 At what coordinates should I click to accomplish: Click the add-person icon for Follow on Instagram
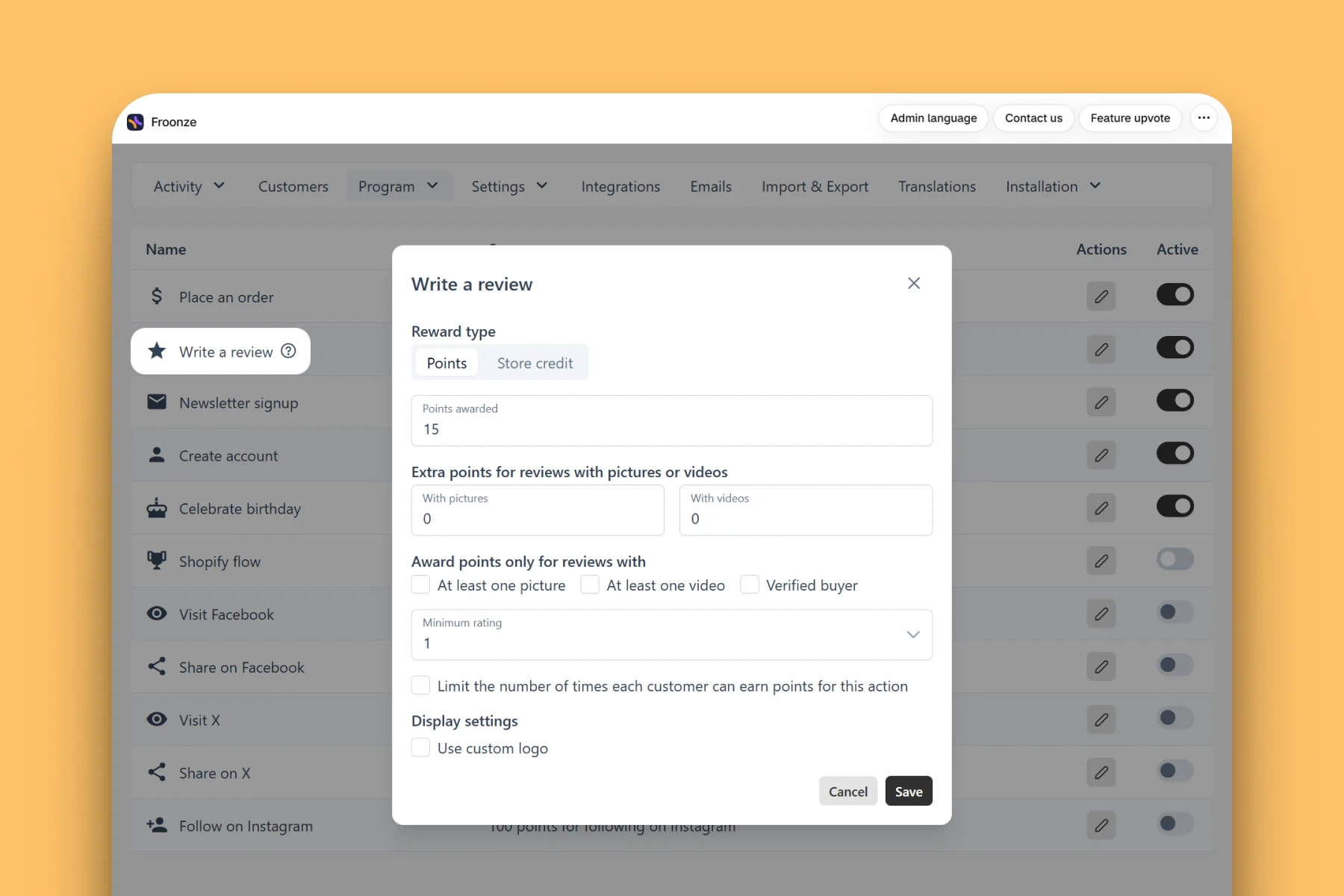click(157, 825)
